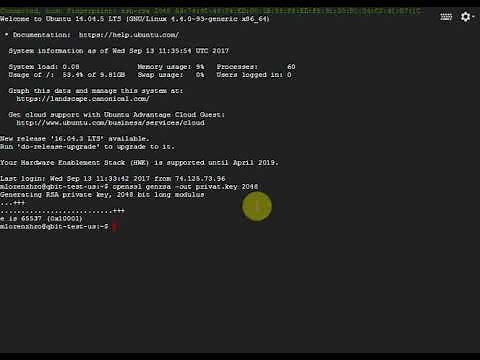Click the 'do-release-upgrade' instruction line
Screen dimensions: 480x360
pos(87,147)
